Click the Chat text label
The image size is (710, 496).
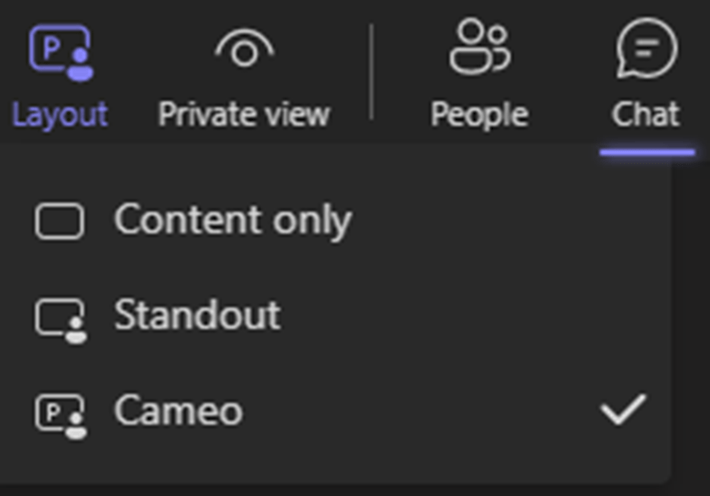(x=646, y=114)
